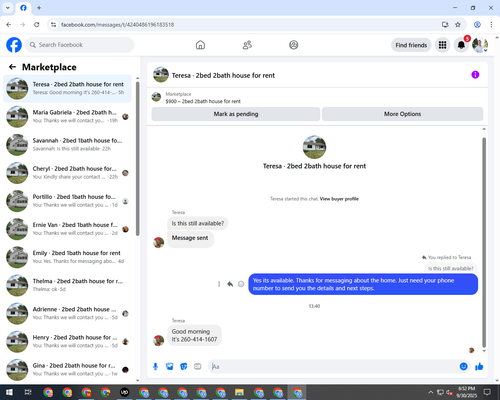Open Task View on the taskbar
This screenshot has width=500, height=400.
(28, 392)
